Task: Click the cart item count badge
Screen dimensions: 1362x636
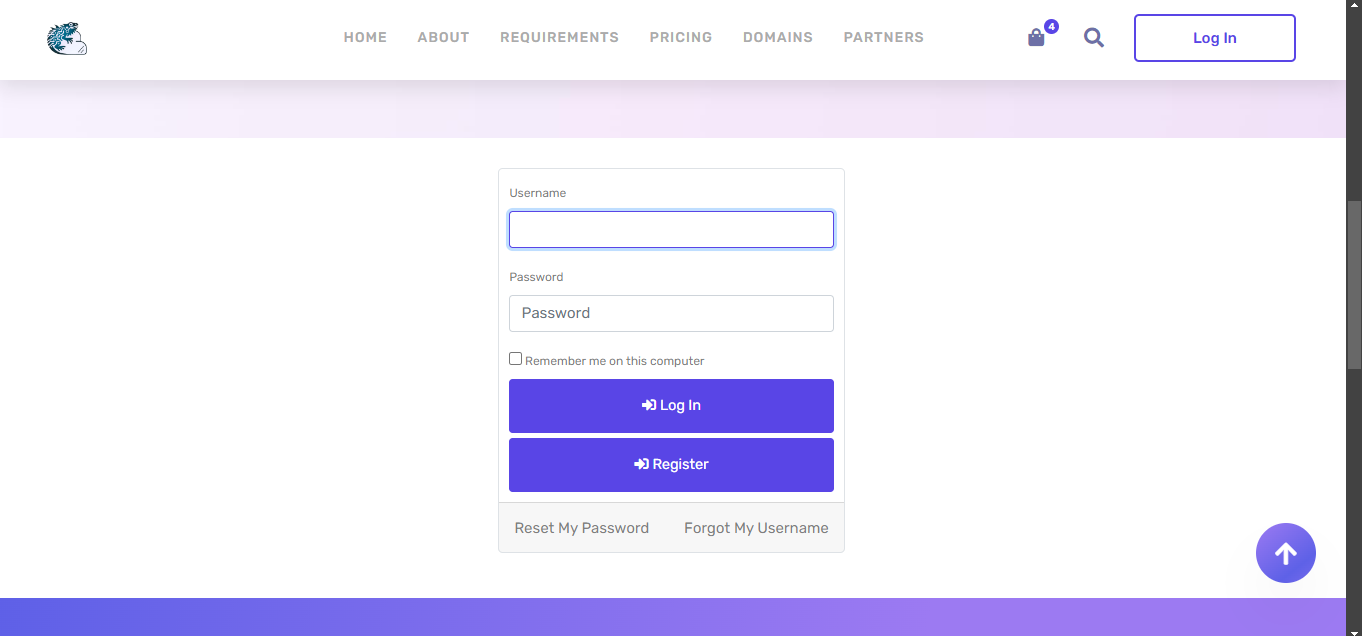Action: coord(1051,26)
